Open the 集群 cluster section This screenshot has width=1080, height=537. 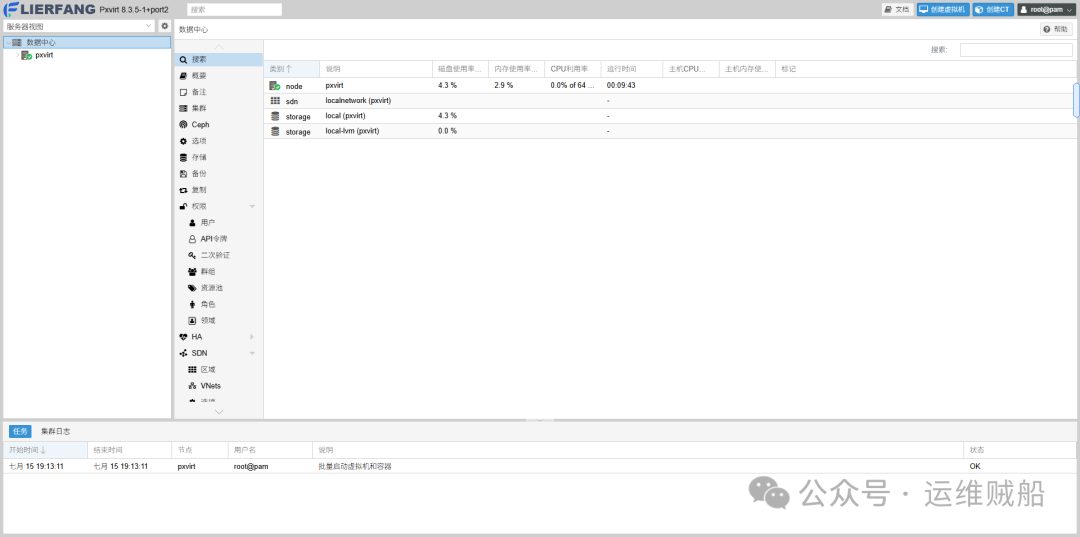pos(218,109)
